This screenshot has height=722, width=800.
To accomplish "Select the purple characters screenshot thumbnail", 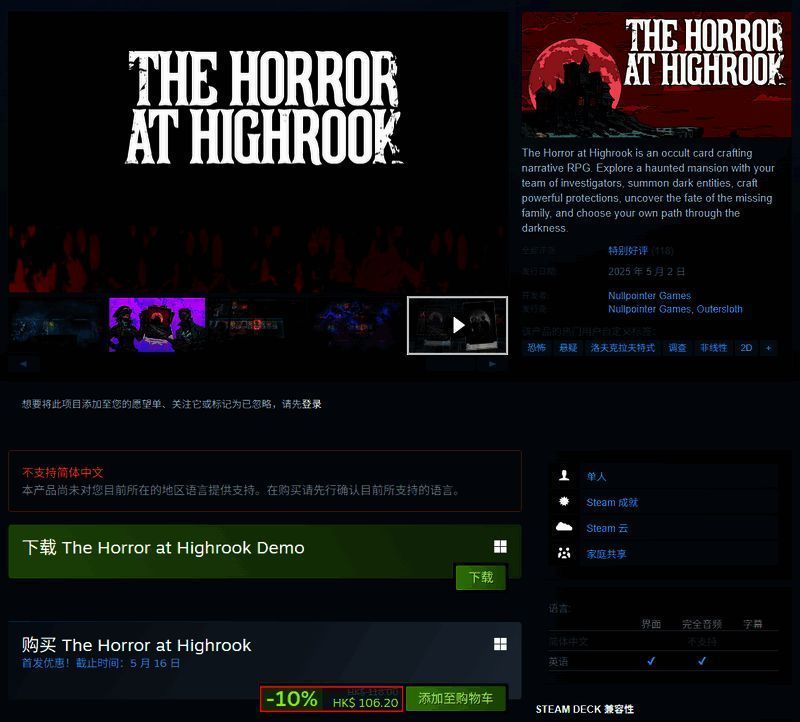I will (157, 325).
